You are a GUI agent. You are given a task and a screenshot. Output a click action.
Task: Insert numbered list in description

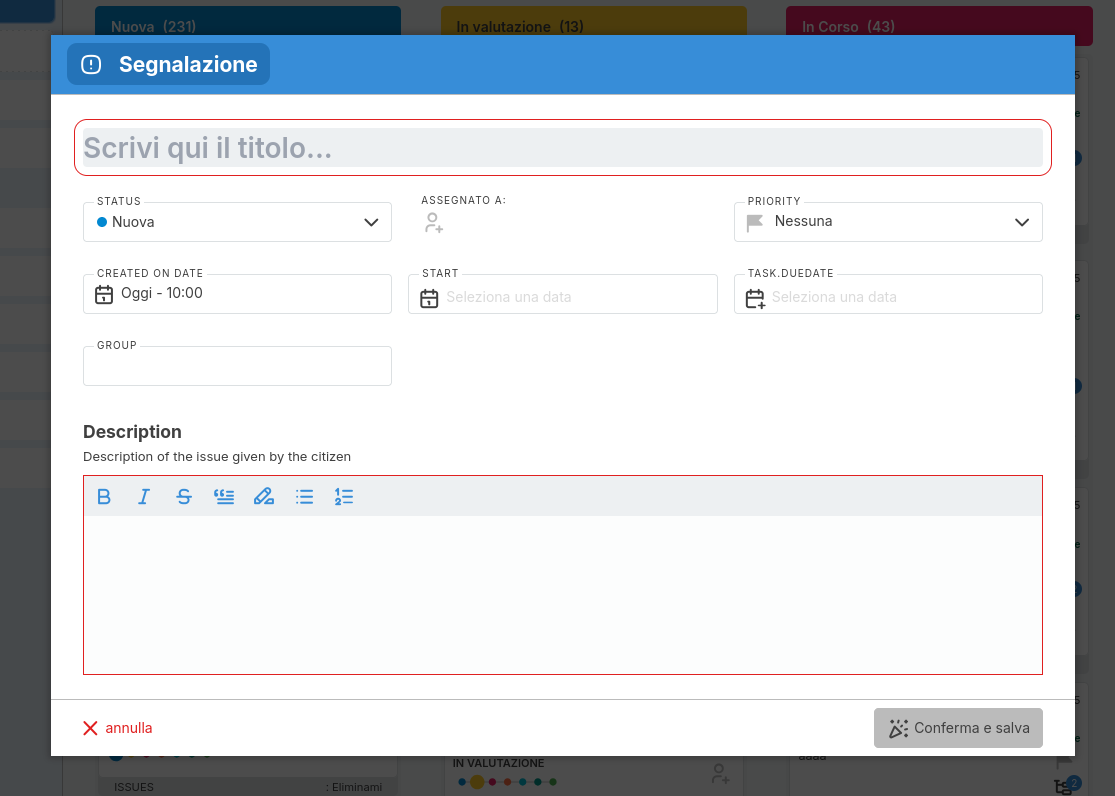click(x=344, y=496)
